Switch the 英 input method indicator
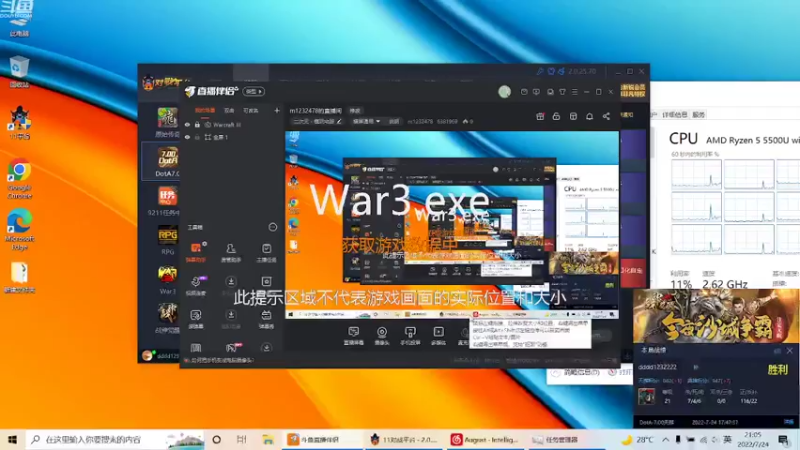The width and height of the screenshot is (800, 450). (x=728, y=439)
